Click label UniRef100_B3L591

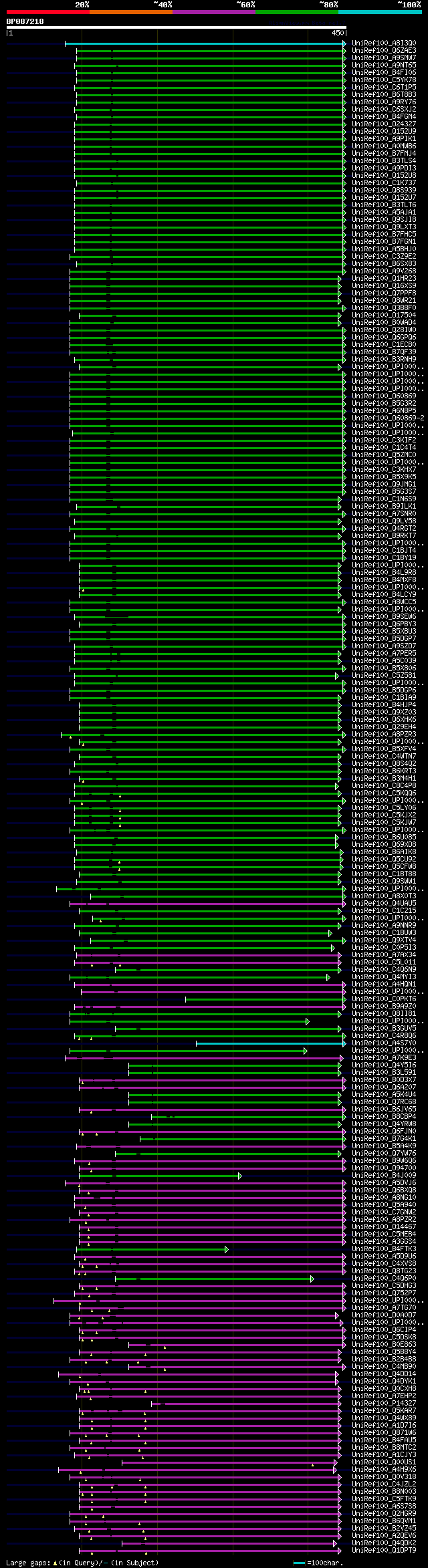pos(384,1073)
